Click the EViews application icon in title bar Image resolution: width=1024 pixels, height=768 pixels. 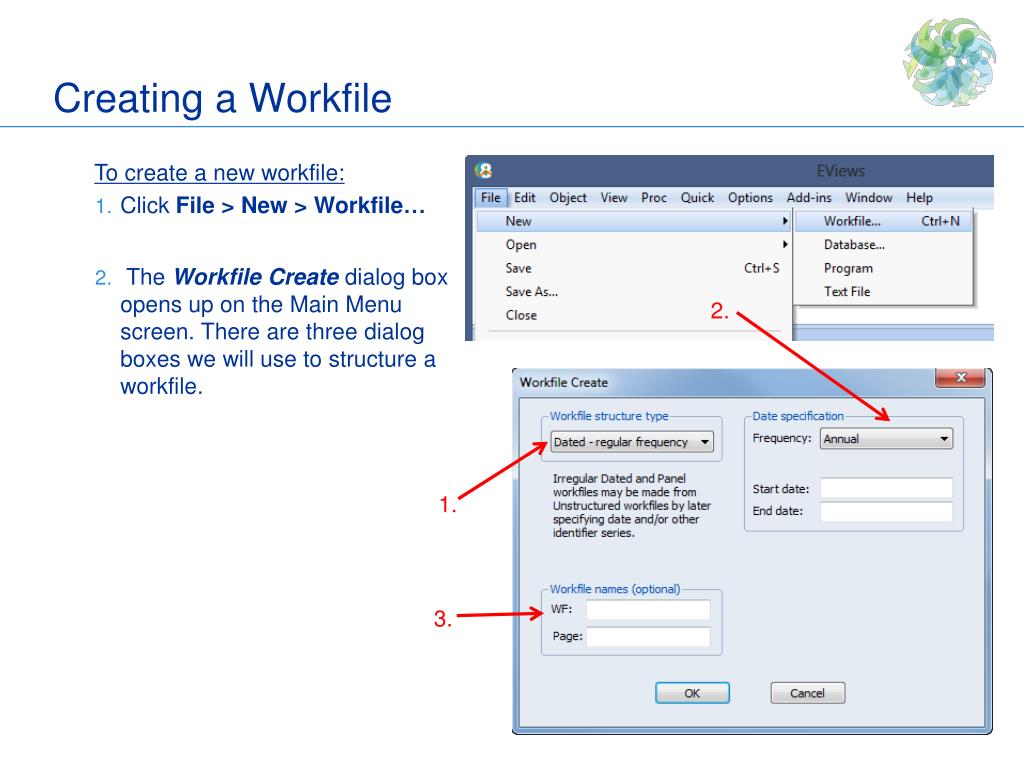tap(484, 170)
